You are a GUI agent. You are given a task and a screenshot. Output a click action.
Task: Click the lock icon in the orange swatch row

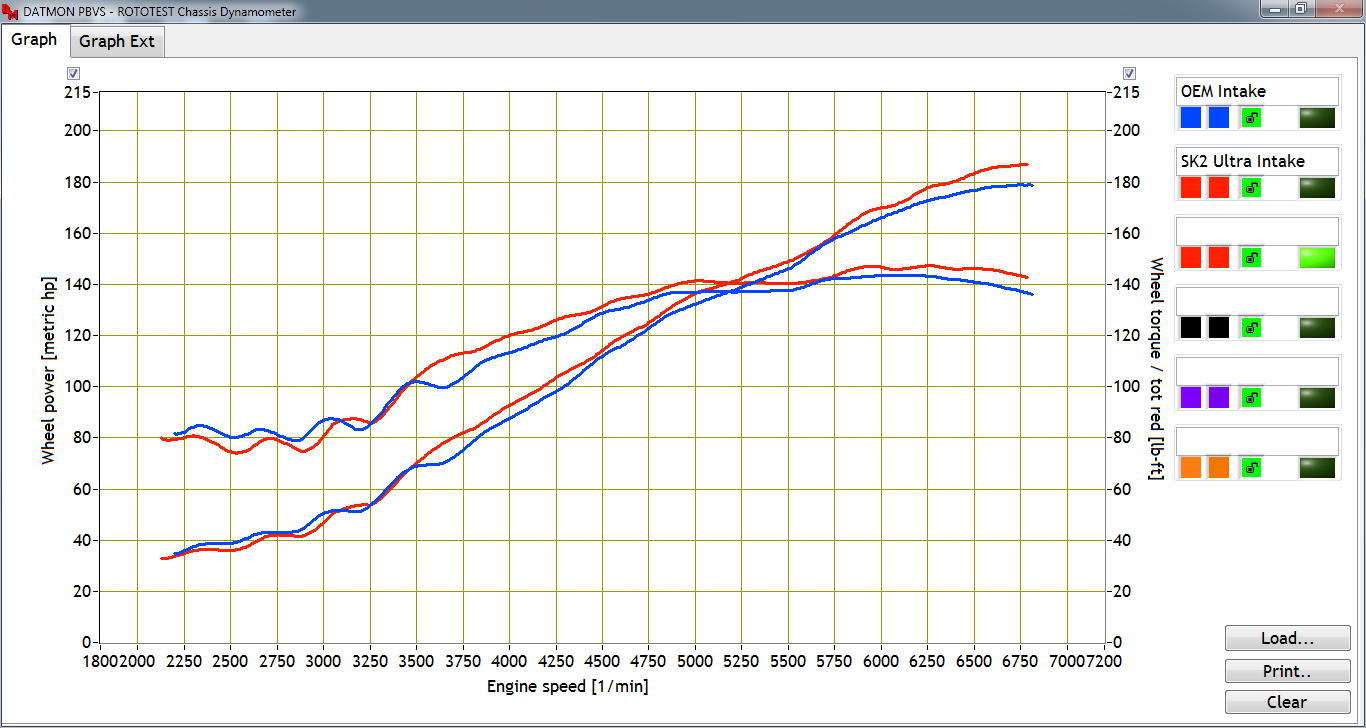(x=1251, y=467)
